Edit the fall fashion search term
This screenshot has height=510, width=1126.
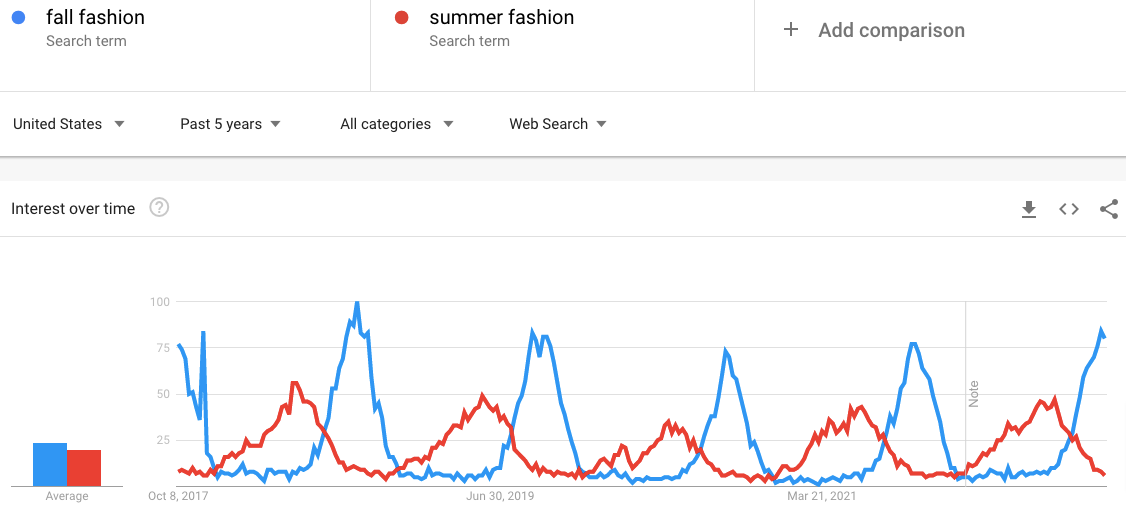coord(96,17)
